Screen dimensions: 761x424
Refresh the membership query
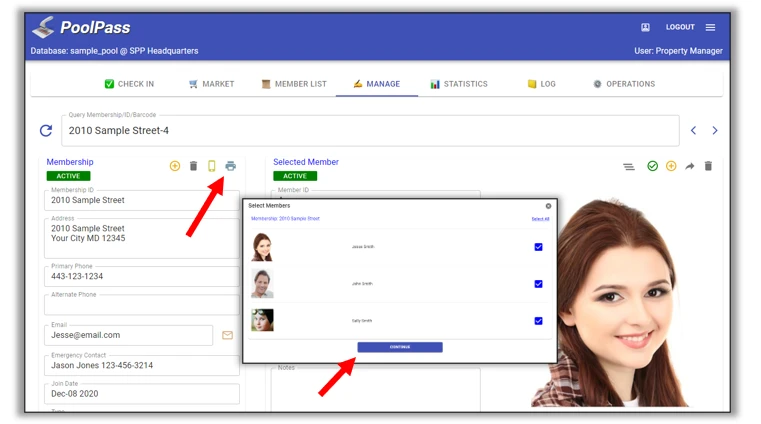click(46, 131)
